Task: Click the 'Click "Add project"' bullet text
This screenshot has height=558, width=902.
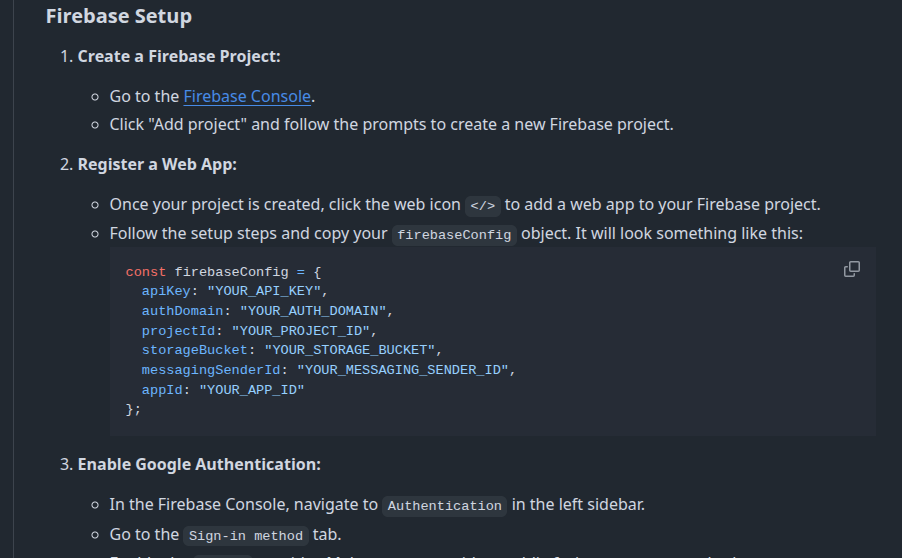Action: (x=391, y=125)
